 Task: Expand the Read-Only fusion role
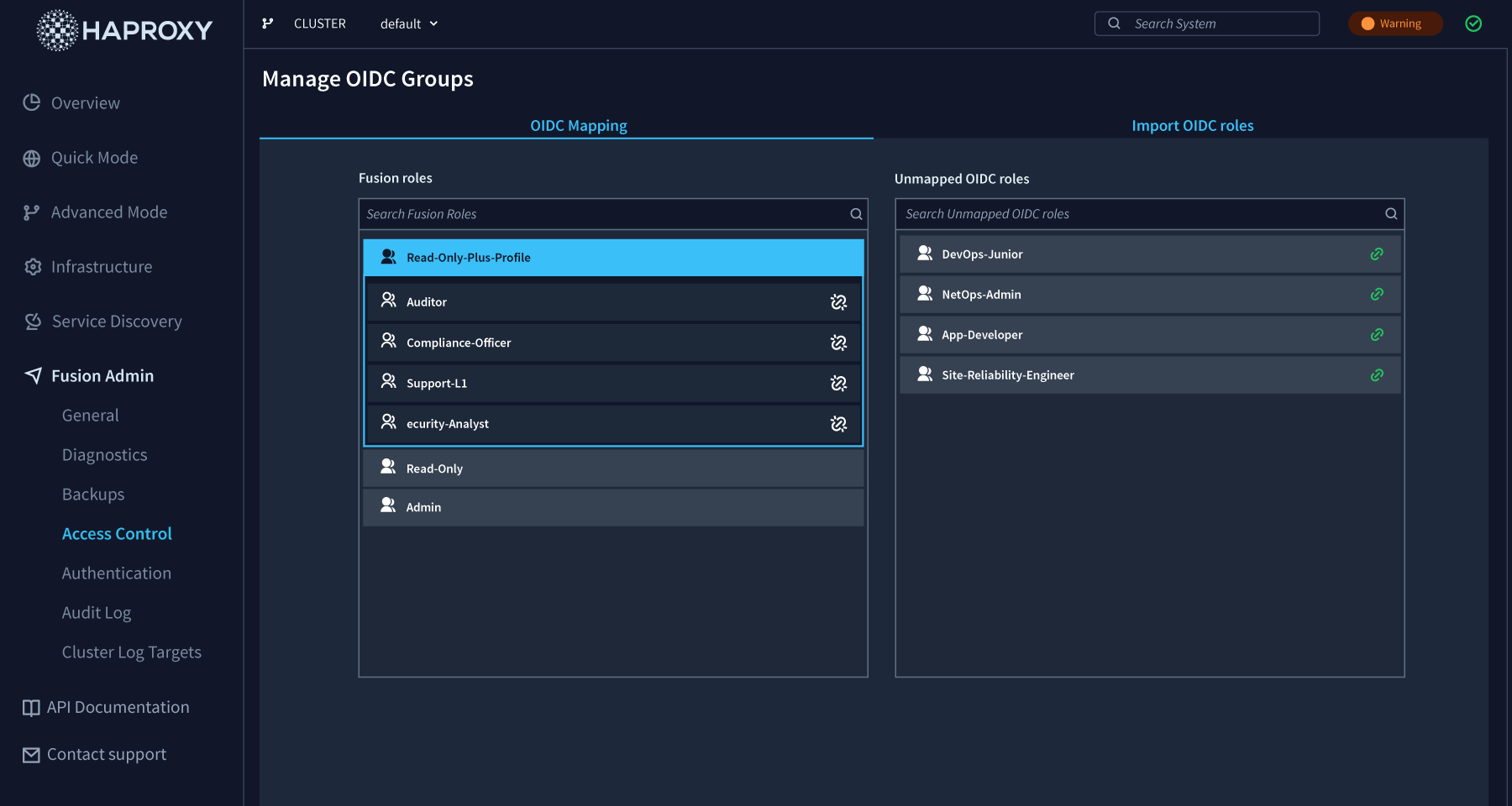[613, 468]
